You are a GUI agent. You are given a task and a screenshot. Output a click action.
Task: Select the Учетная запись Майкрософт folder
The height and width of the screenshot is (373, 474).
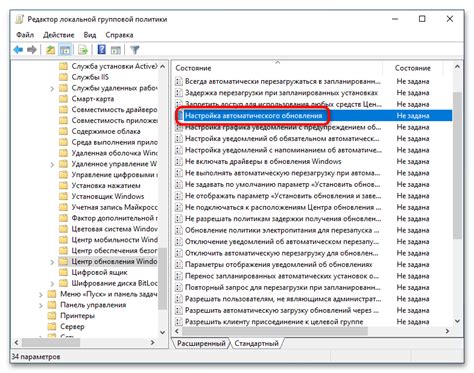click(x=115, y=207)
